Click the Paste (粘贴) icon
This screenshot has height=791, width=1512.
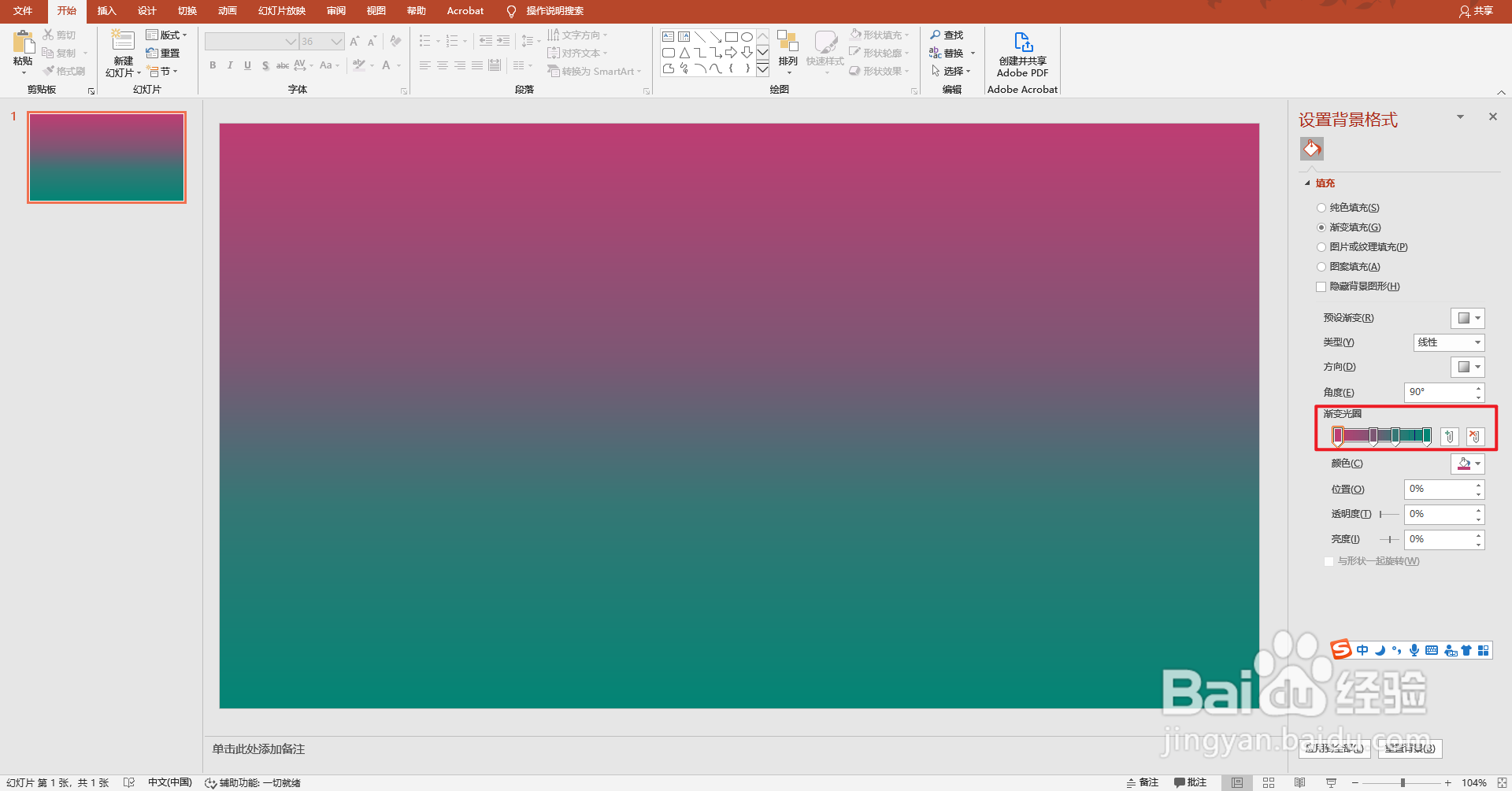pyautogui.click(x=23, y=43)
